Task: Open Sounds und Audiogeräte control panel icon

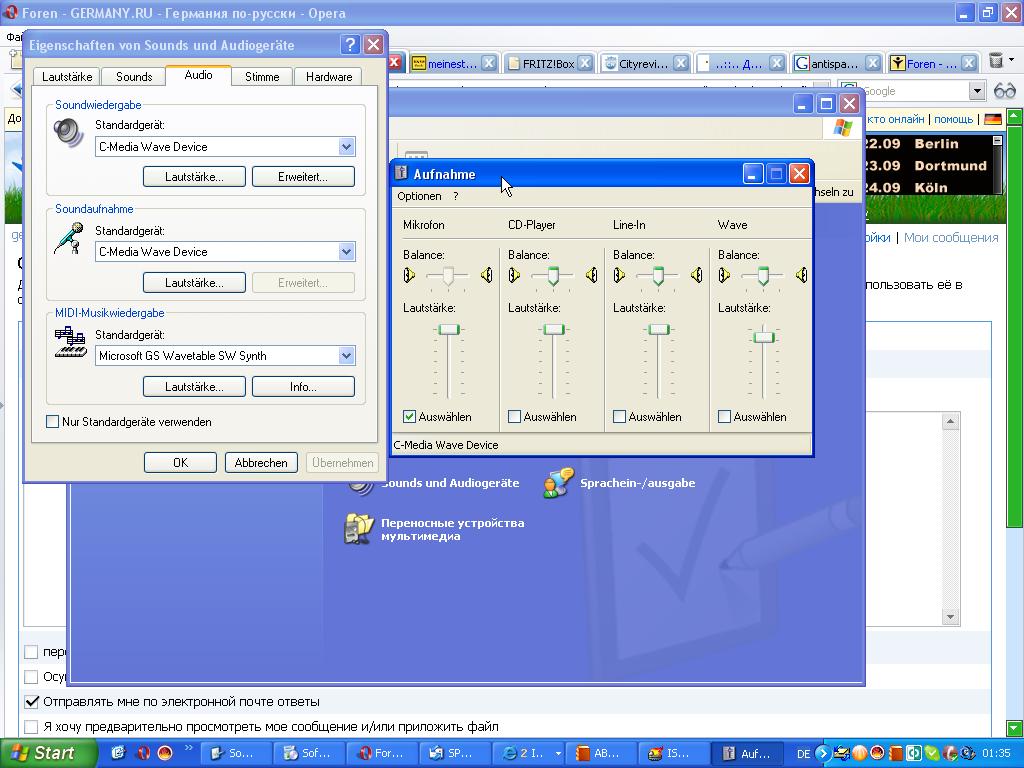Action: 361,485
